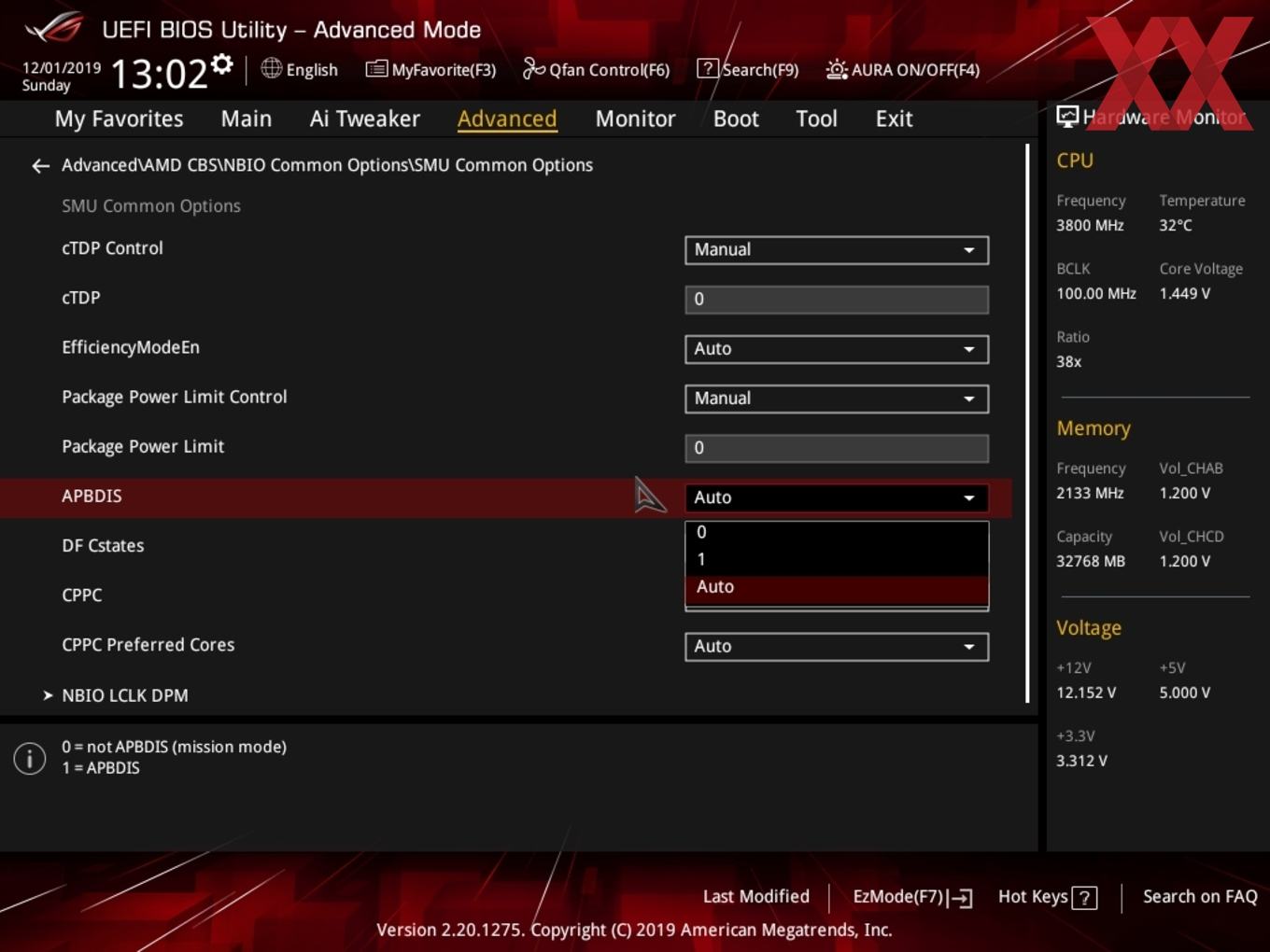Select CPPC Preferred Cores label
1270x952 pixels.
(148, 645)
